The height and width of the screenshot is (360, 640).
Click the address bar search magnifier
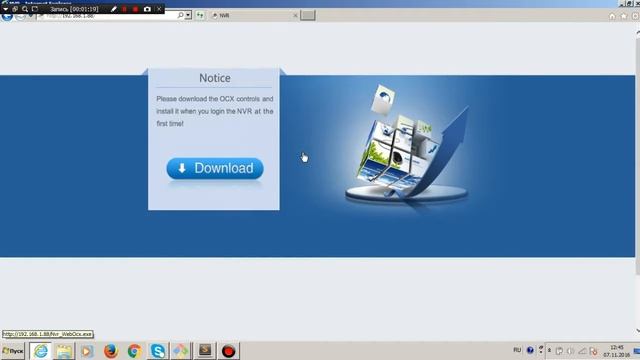coord(180,16)
